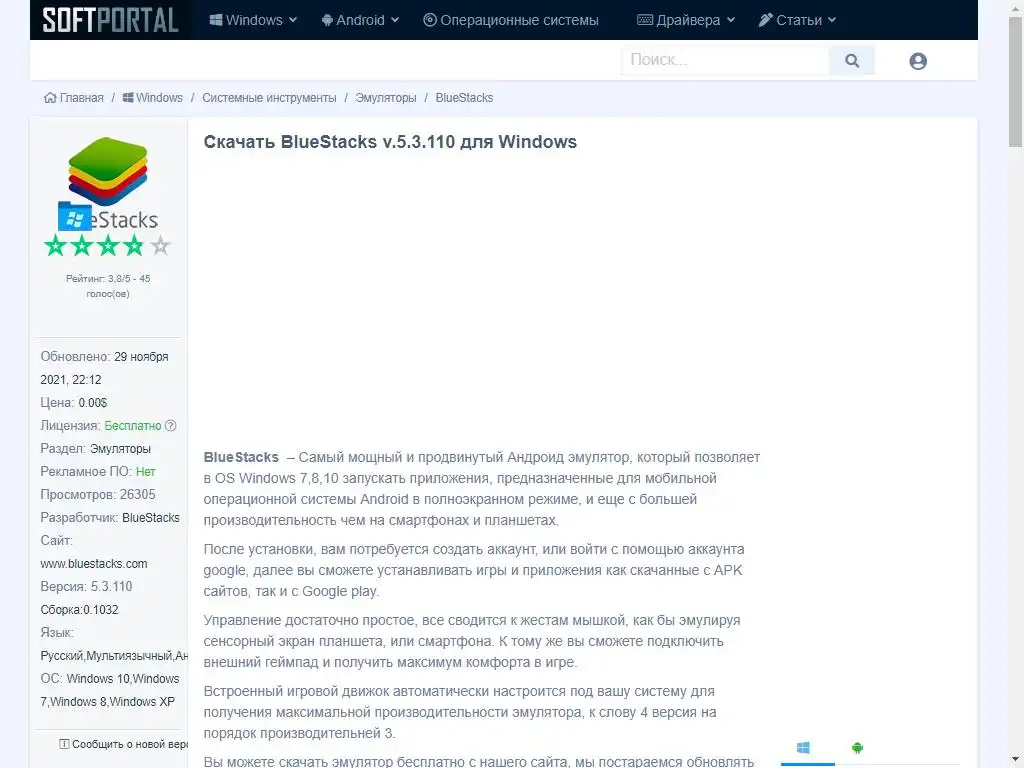This screenshot has width=1024, height=768.
Task: Rate with the third star
Action: tap(108, 246)
